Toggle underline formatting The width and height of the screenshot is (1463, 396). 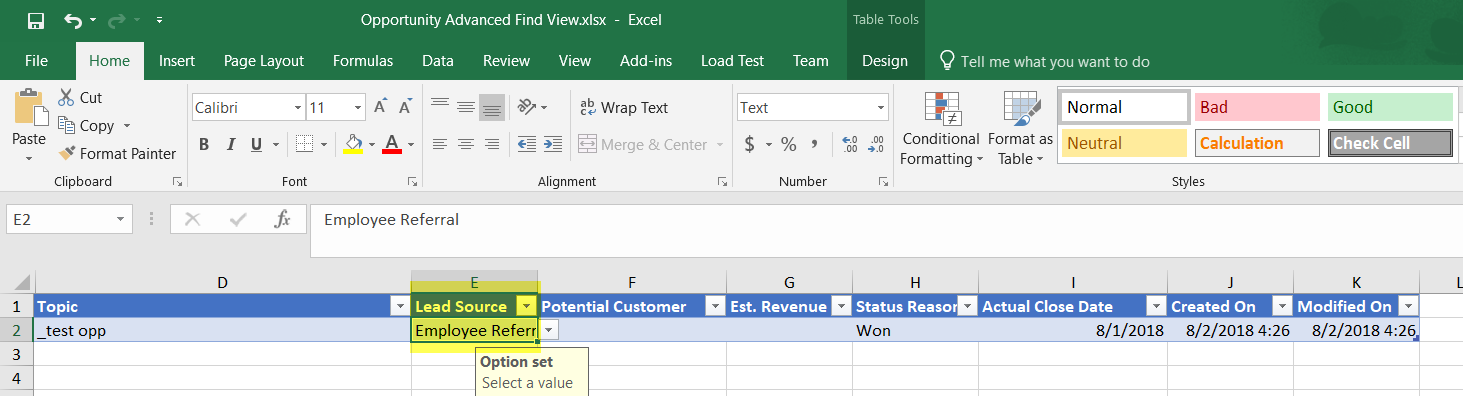pos(257,145)
